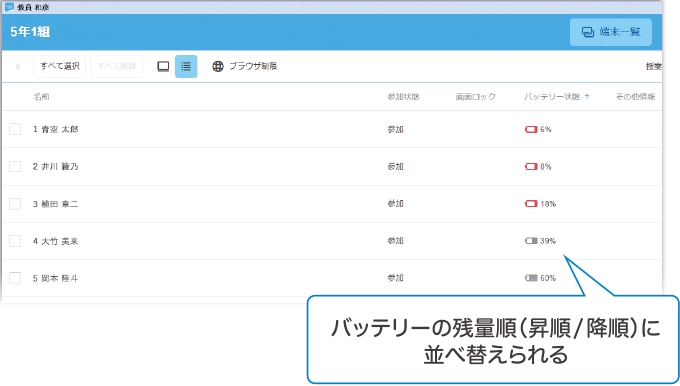Check the box for 4 大竹 美来
Screen dimensions: 680x386
point(15,241)
